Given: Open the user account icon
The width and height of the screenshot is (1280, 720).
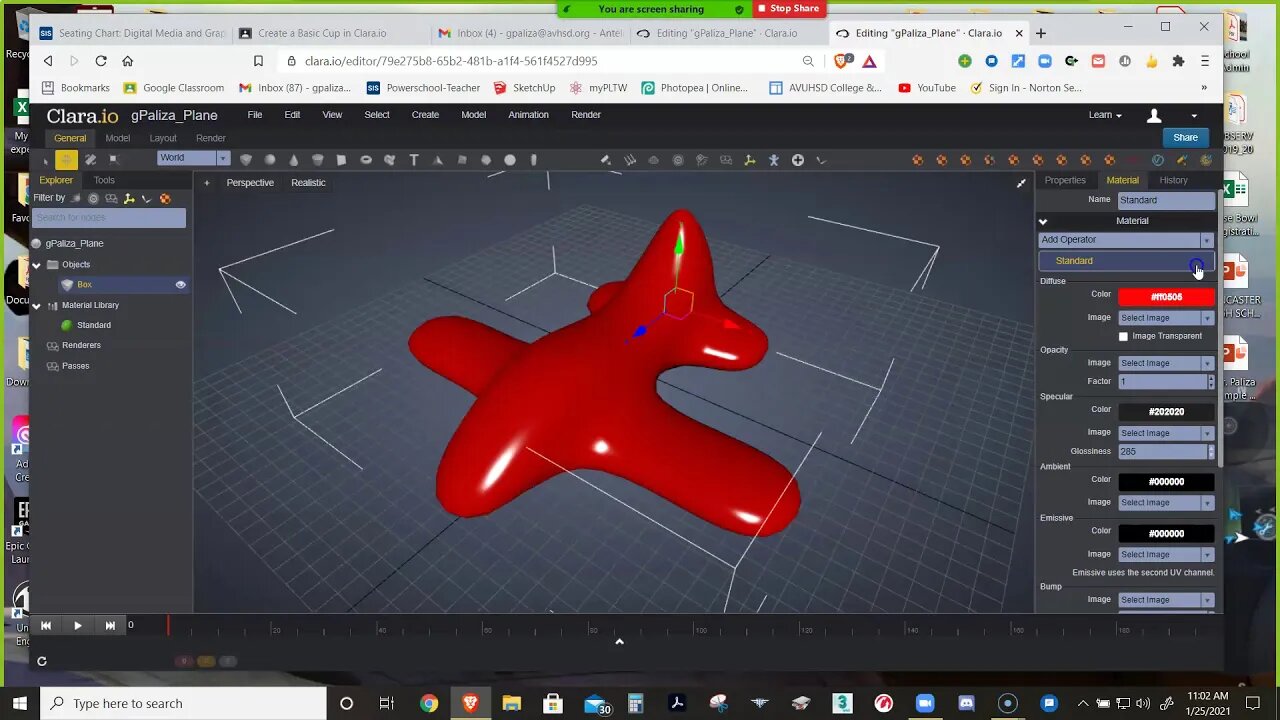Looking at the screenshot, I should [x=1154, y=115].
